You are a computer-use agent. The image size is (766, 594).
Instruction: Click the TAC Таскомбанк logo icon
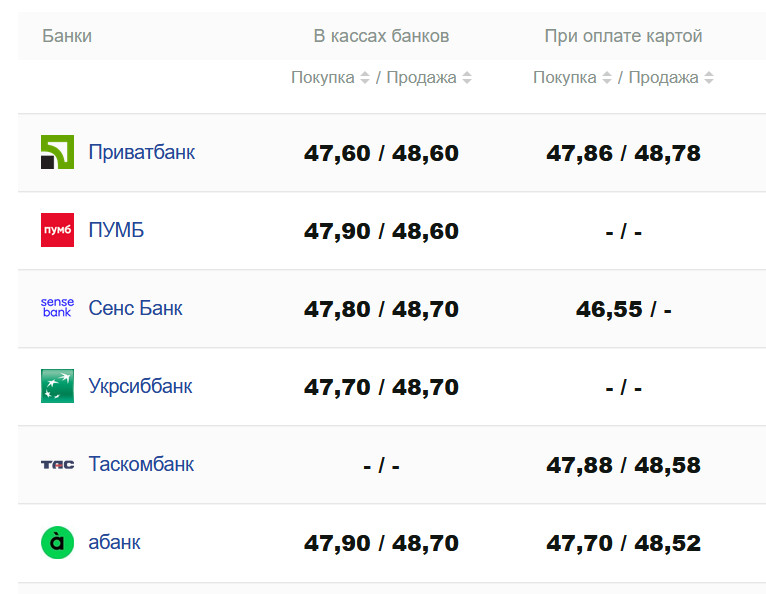(57, 464)
